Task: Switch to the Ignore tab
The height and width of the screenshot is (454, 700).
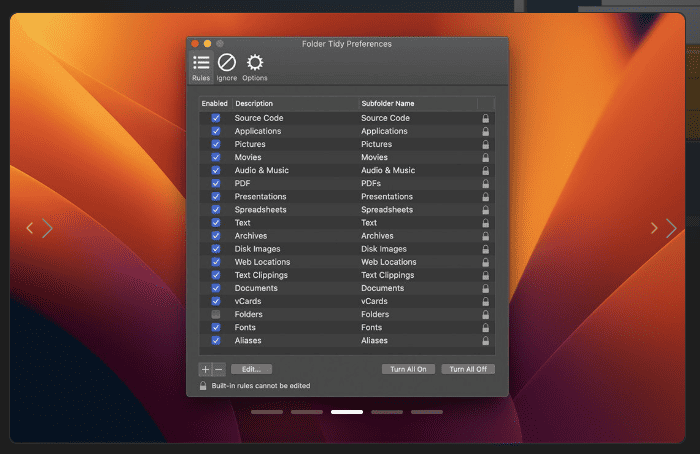Action: coord(227,67)
